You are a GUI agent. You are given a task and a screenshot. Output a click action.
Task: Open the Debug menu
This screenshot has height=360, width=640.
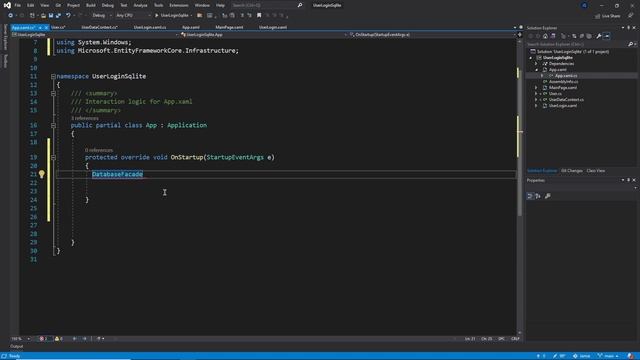tap(108, 5)
